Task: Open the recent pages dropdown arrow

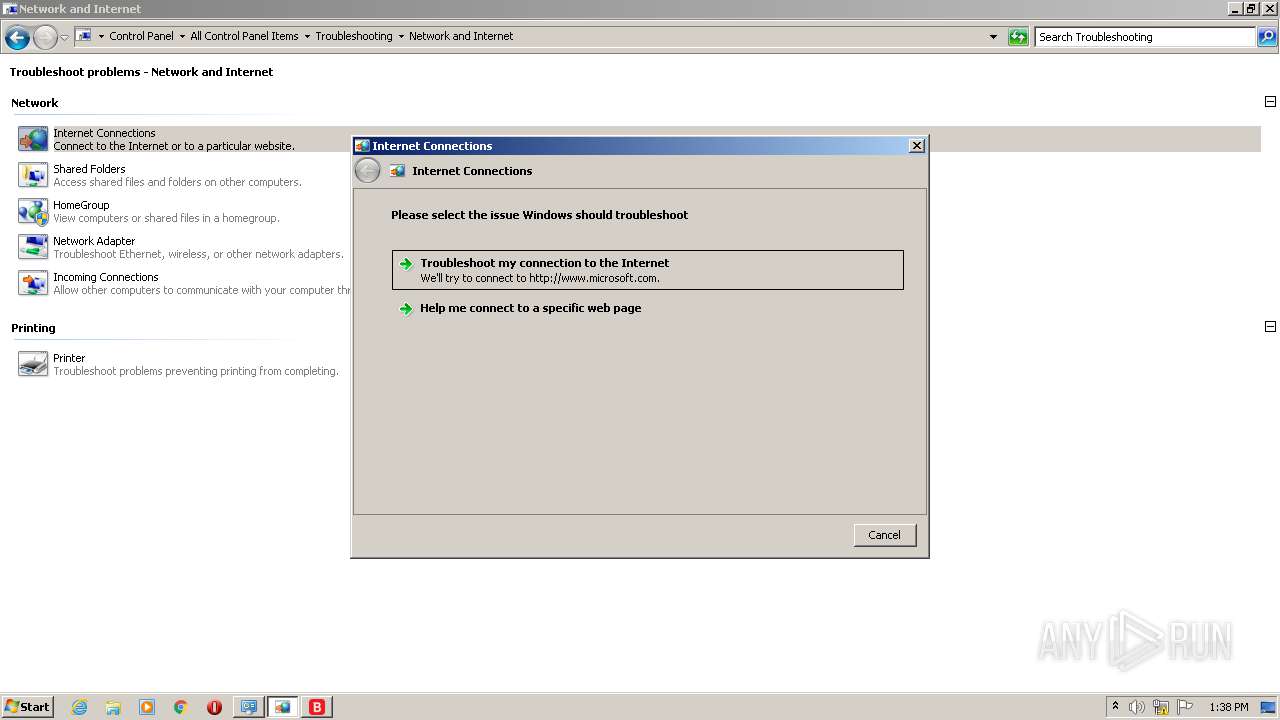Action: pyautogui.click(x=65, y=38)
